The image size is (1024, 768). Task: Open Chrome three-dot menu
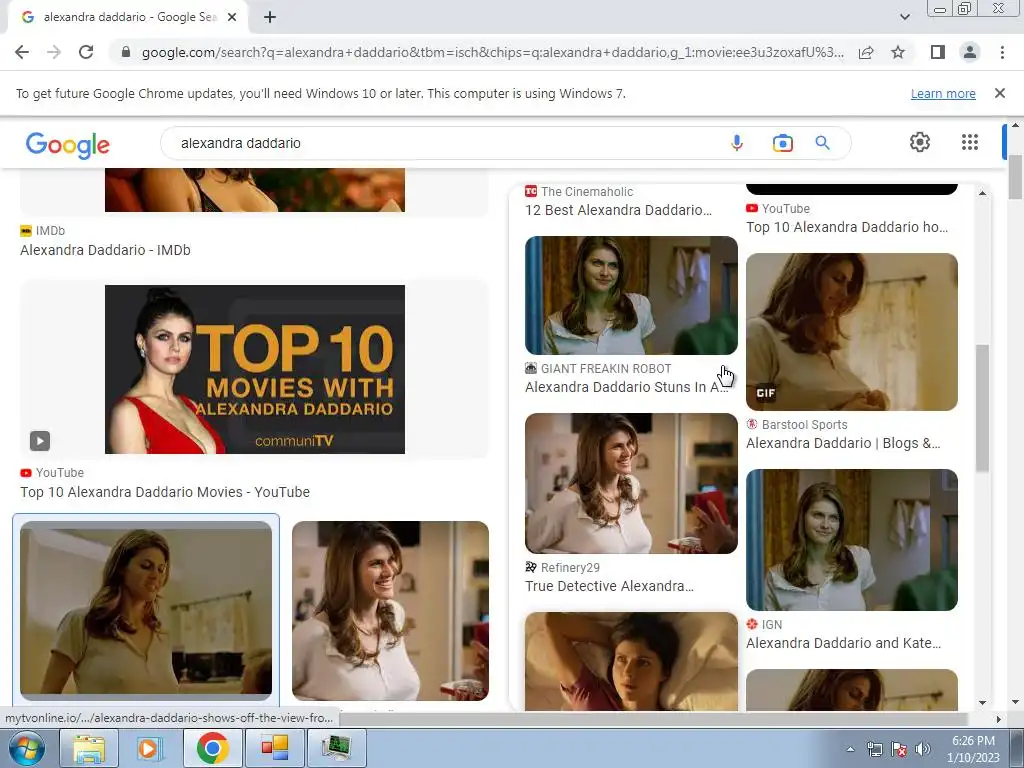pyautogui.click(x=1002, y=52)
